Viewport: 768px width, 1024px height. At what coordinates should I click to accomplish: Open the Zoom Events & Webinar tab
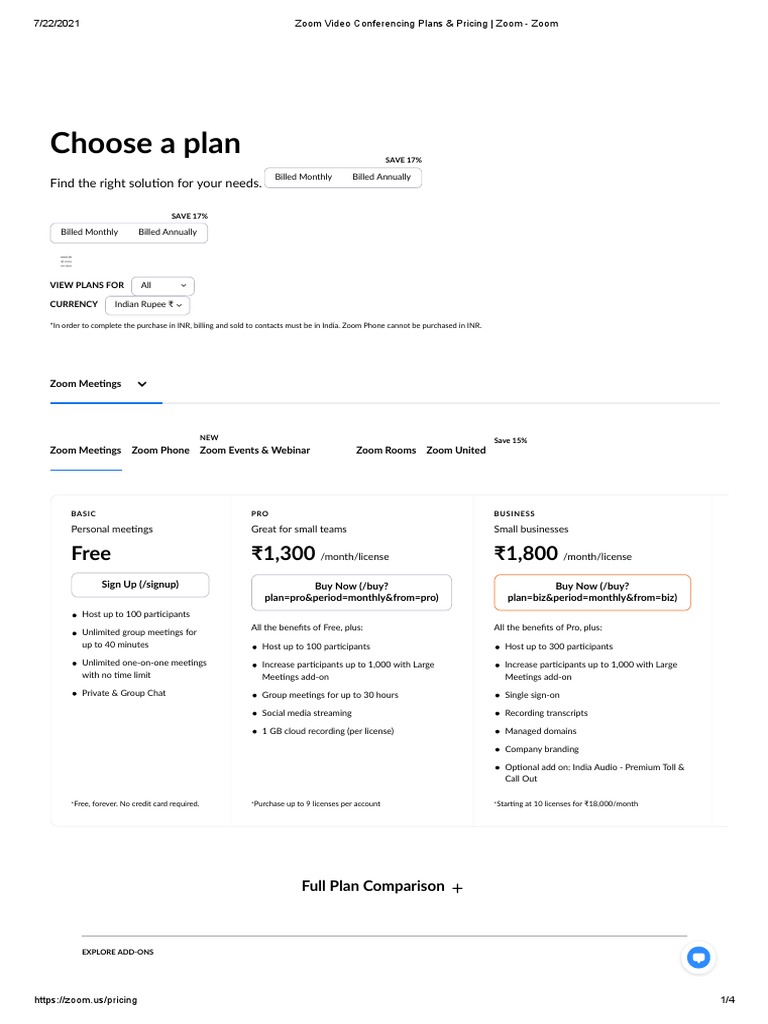pyautogui.click(x=255, y=450)
